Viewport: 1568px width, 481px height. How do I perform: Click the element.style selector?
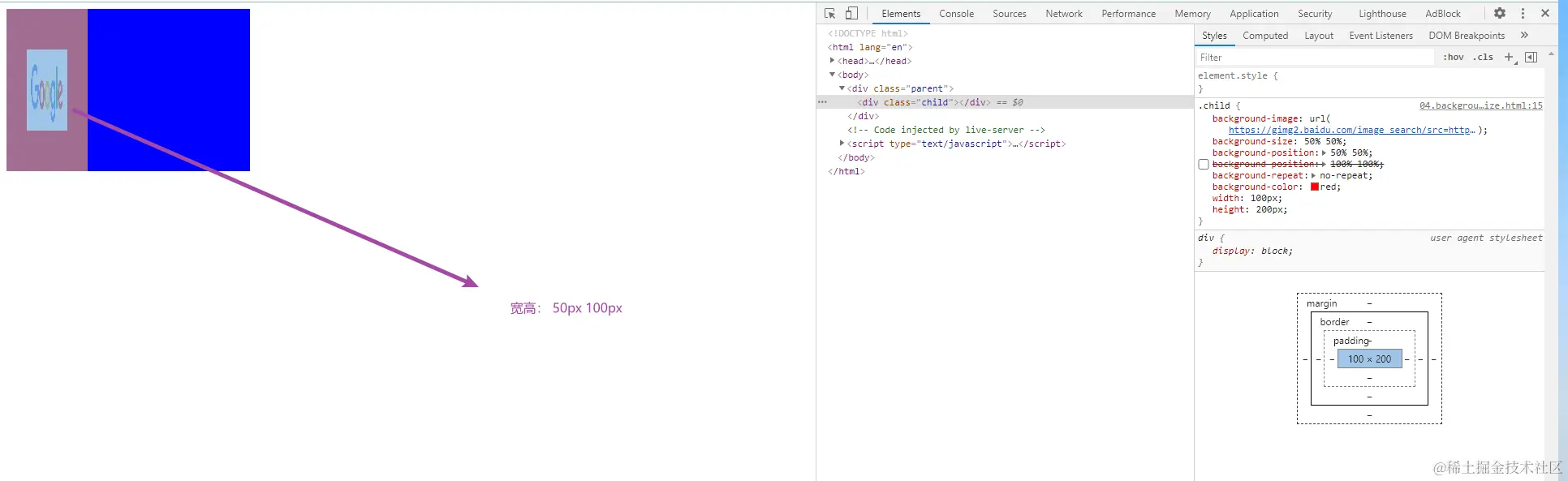point(1232,75)
